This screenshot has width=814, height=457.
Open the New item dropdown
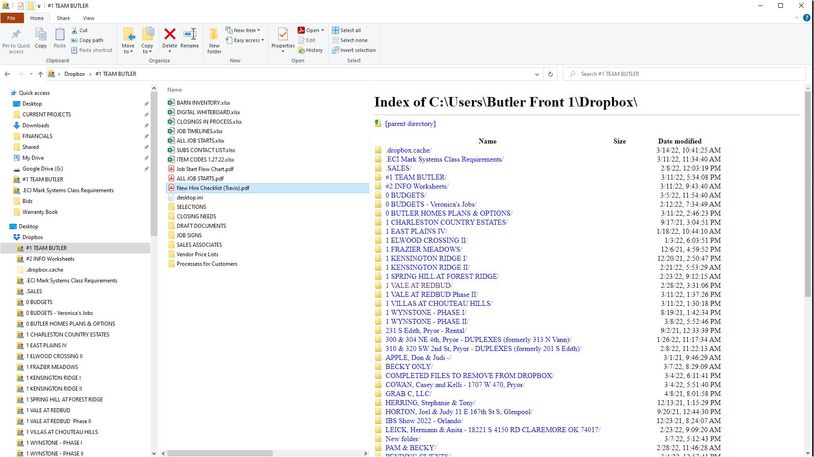[x=244, y=30]
